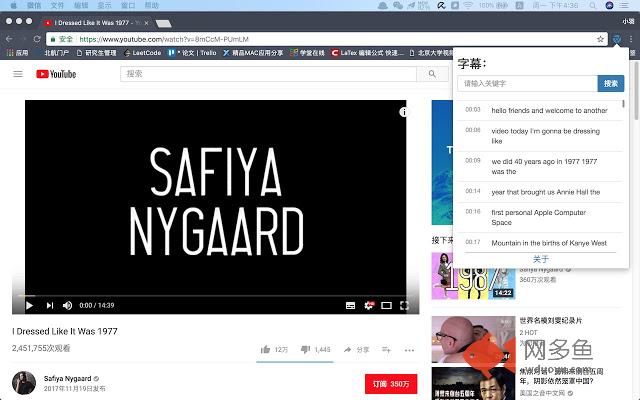Viewport: 640px width, 400px height.
Task: Open the player settings gear
Action: pos(369,305)
